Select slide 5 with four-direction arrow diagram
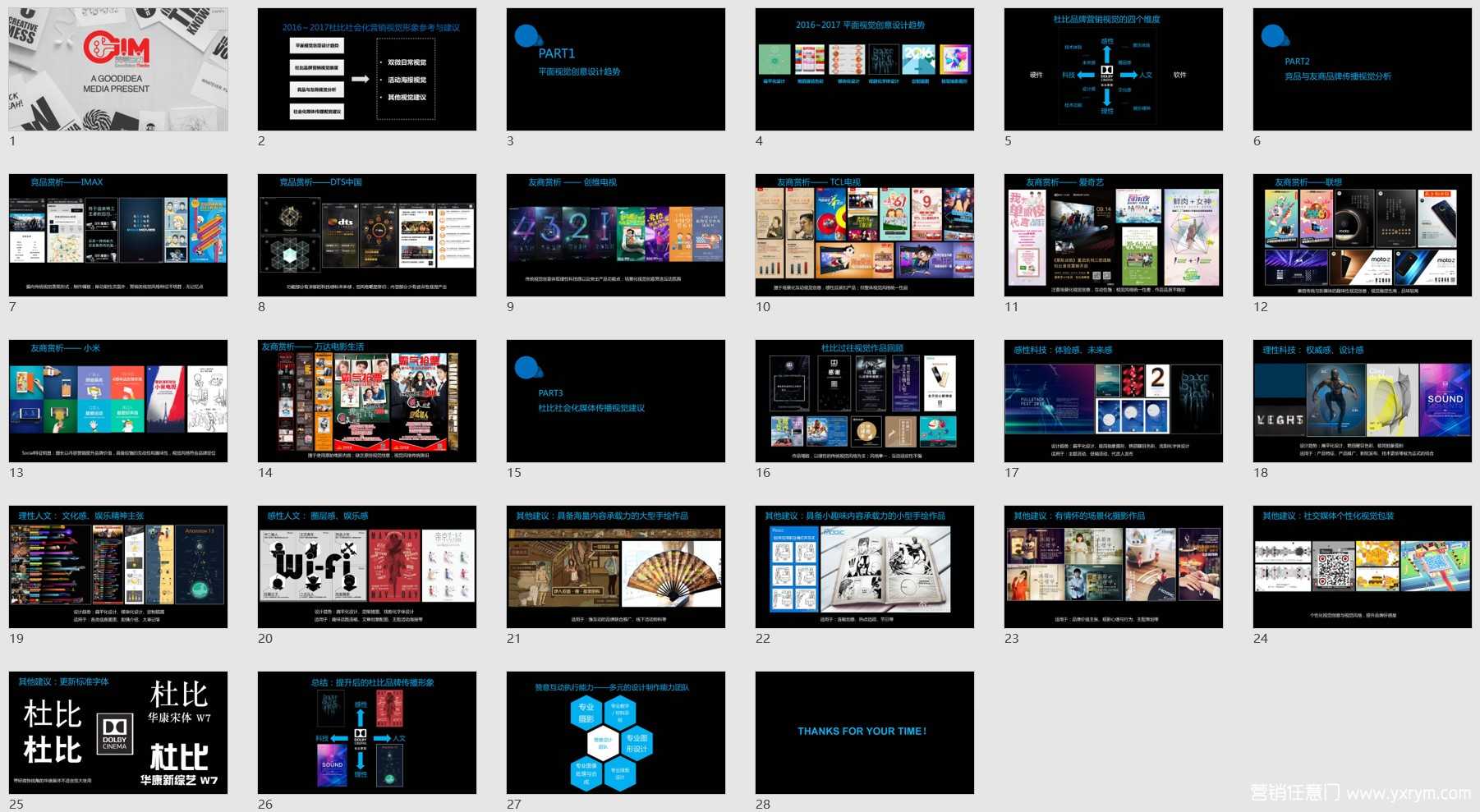 click(1114, 70)
